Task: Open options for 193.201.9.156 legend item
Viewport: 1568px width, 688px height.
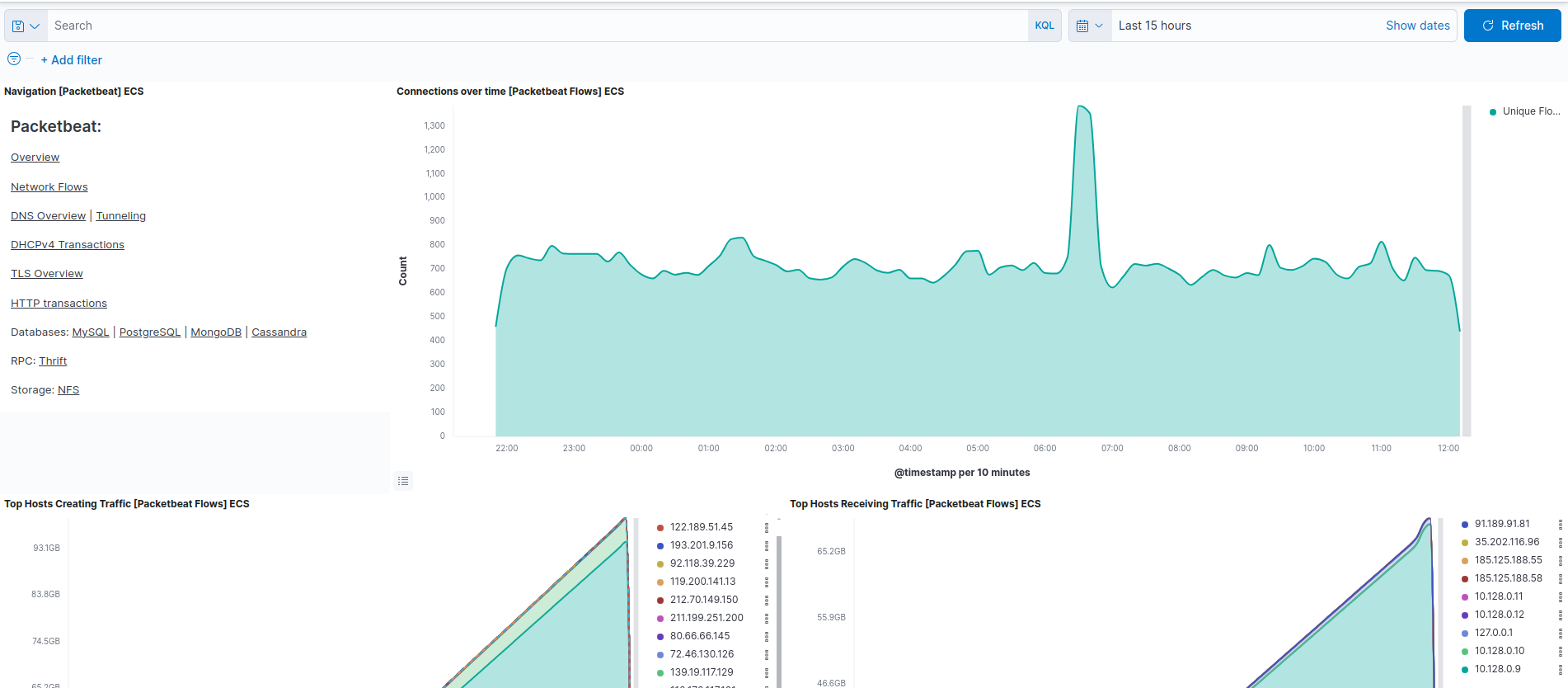Action: 767,545
